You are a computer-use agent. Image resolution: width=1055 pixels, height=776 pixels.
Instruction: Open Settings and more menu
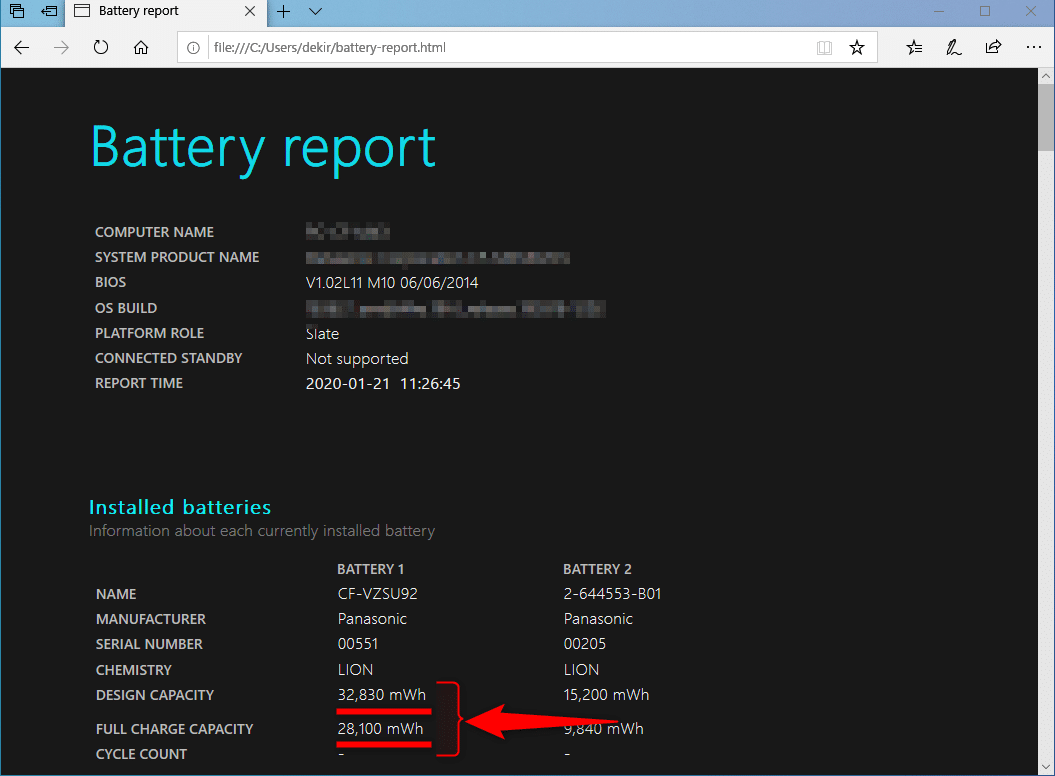click(1033, 48)
